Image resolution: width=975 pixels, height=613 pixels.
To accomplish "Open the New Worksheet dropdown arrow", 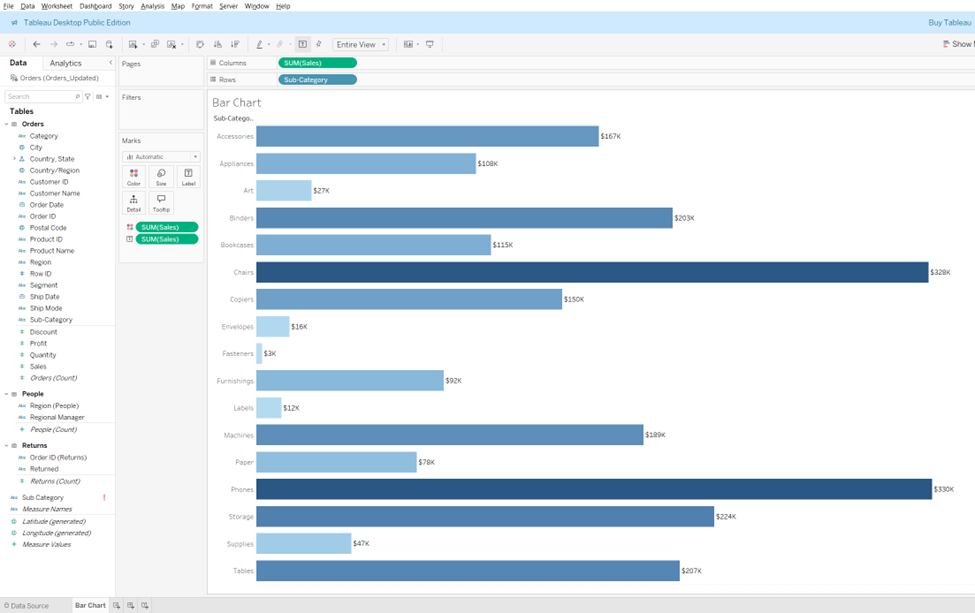I will 143,45.
